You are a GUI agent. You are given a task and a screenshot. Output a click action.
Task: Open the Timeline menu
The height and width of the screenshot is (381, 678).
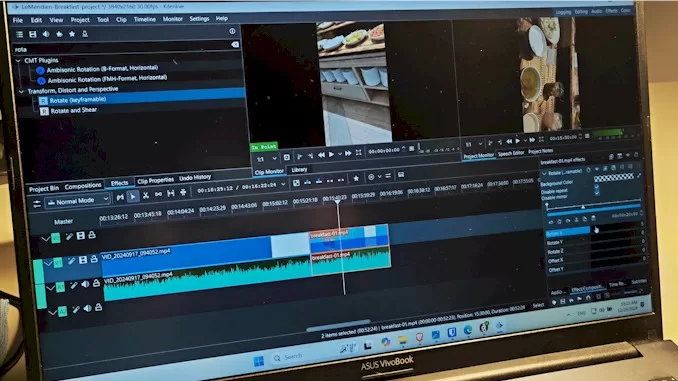[144, 19]
